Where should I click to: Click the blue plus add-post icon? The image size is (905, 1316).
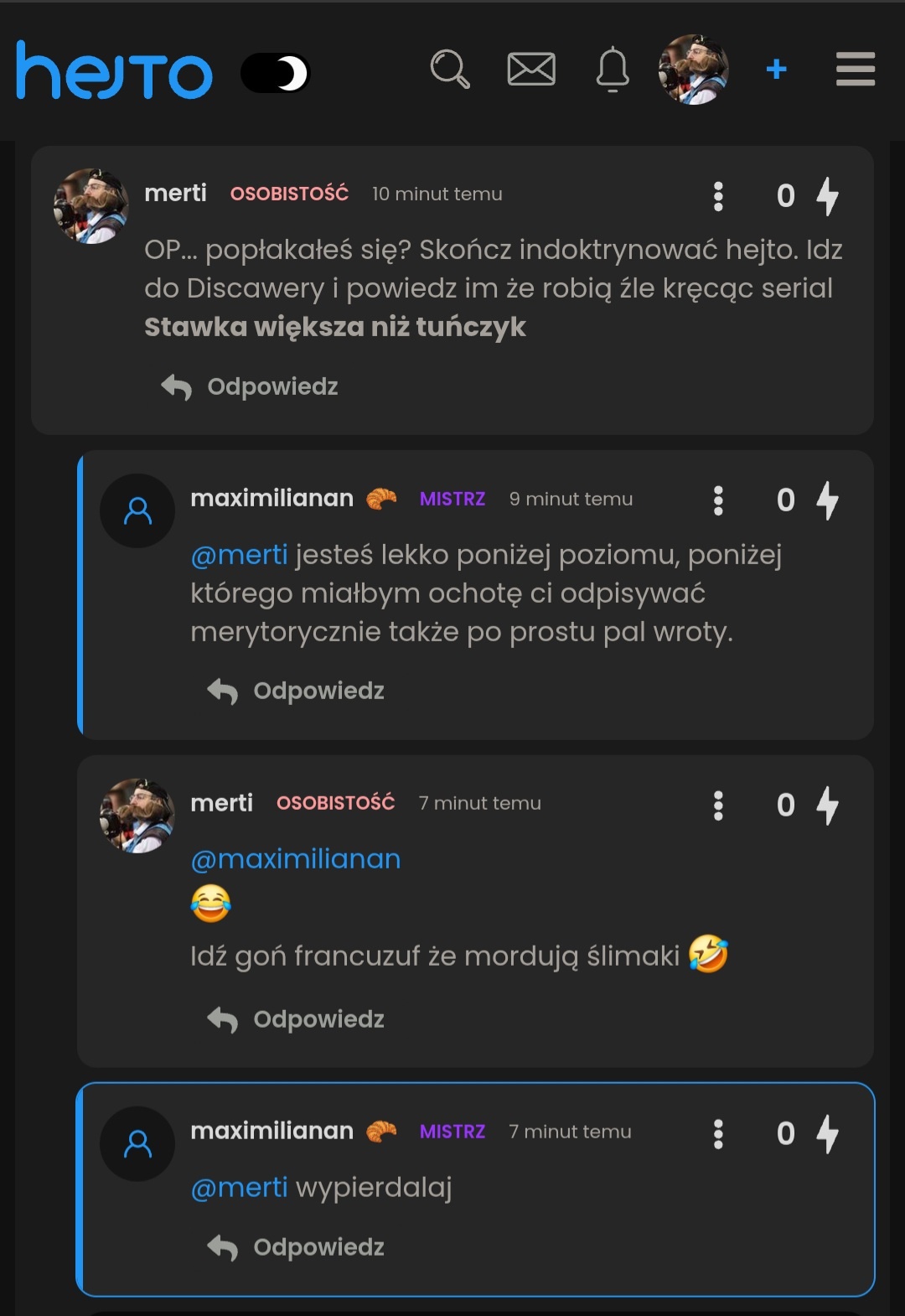777,69
